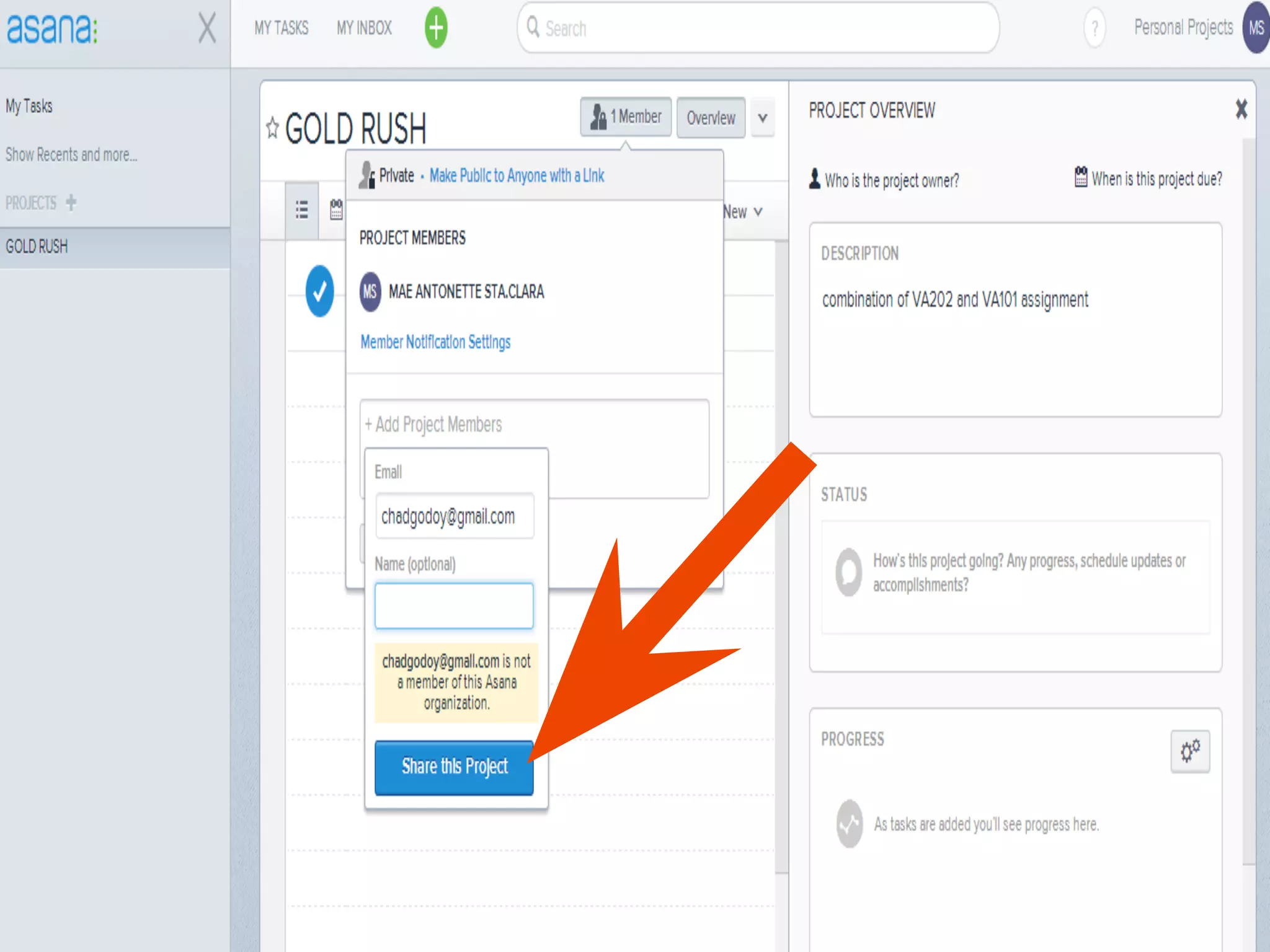Open the Personal Projects workspace menu

coord(1183,28)
